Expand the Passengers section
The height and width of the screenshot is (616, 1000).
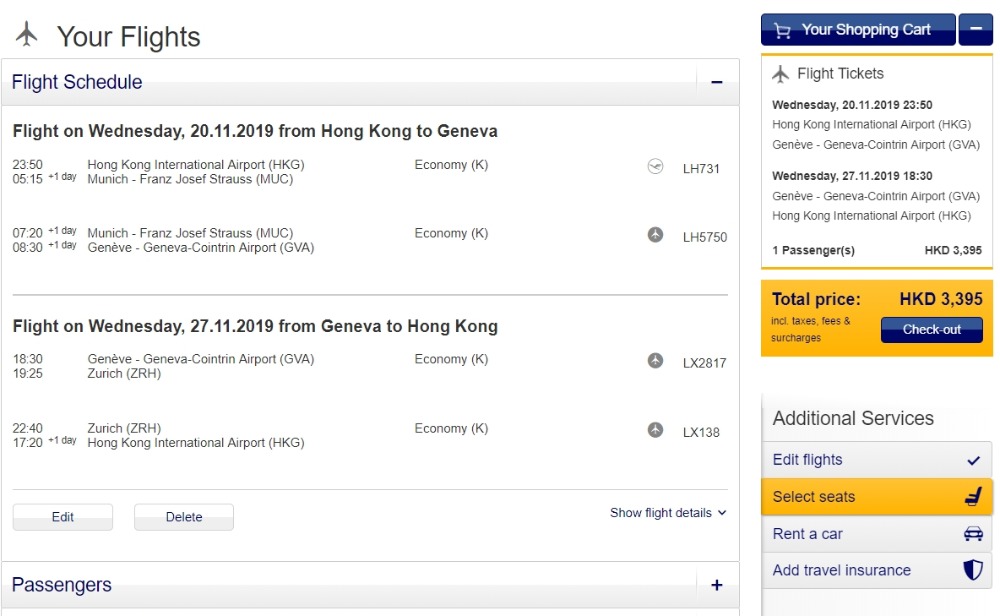tap(716, 586)
